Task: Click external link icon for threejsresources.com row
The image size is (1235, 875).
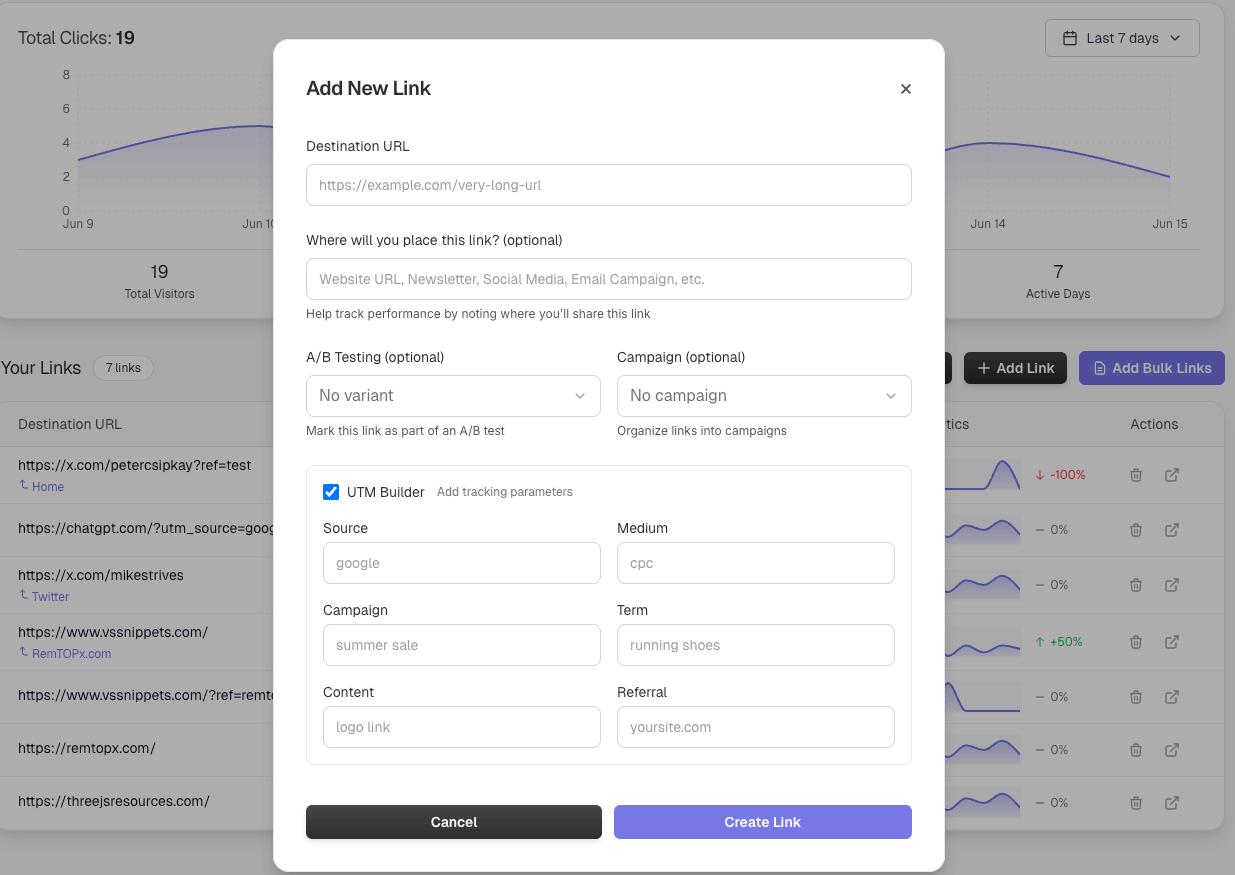Action: pos(1172,802)
